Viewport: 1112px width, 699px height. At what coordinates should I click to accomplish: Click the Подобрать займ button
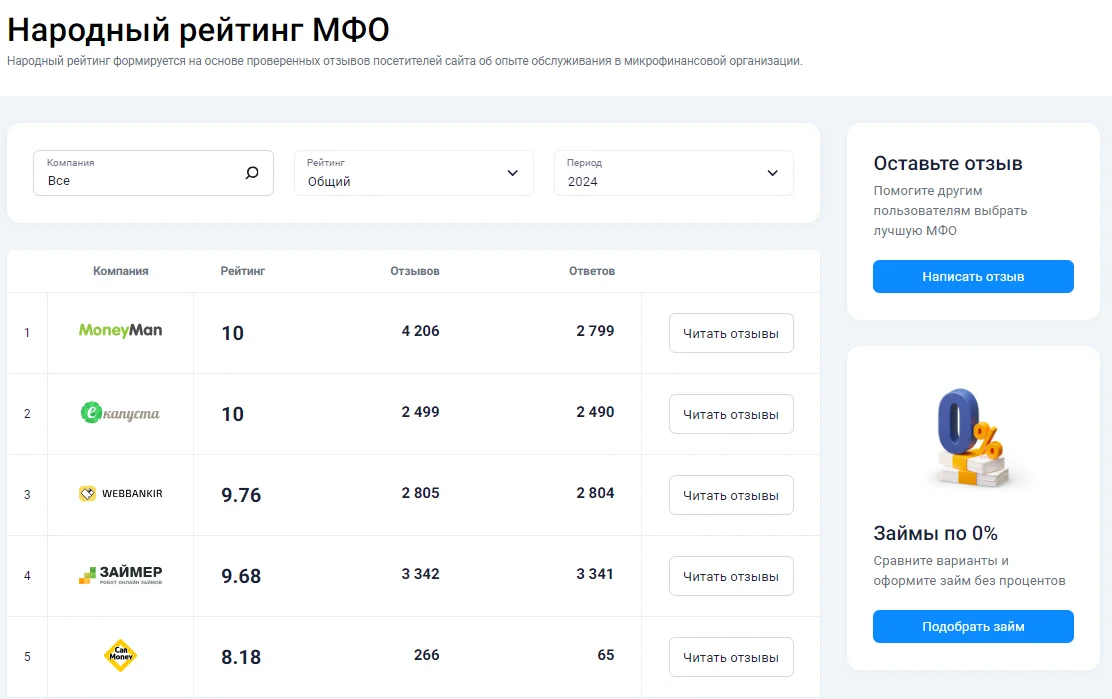tap(973, 627)
